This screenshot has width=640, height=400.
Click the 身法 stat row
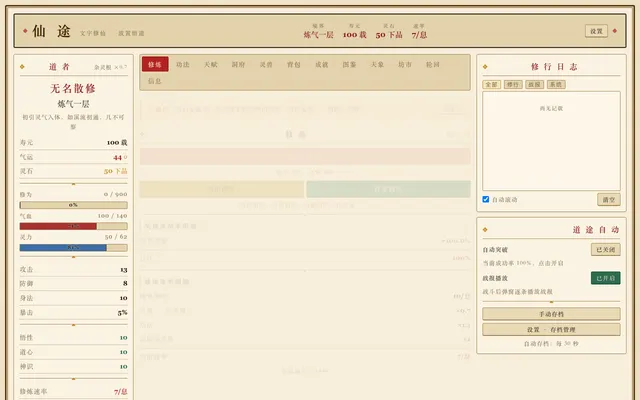pos(73,298)
